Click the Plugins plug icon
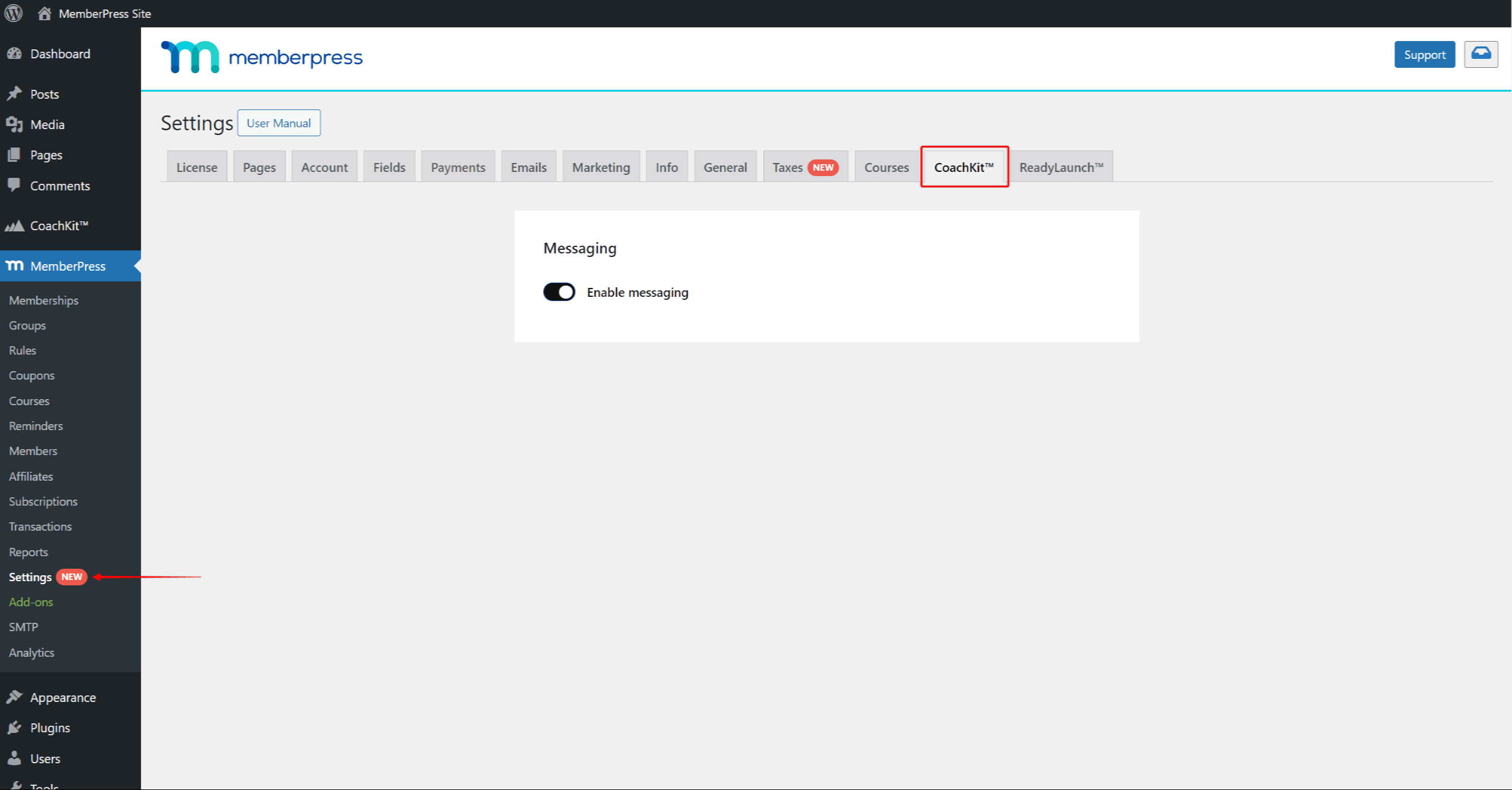1512x790 pixels. pyautogui.click(x=14, y=728)
